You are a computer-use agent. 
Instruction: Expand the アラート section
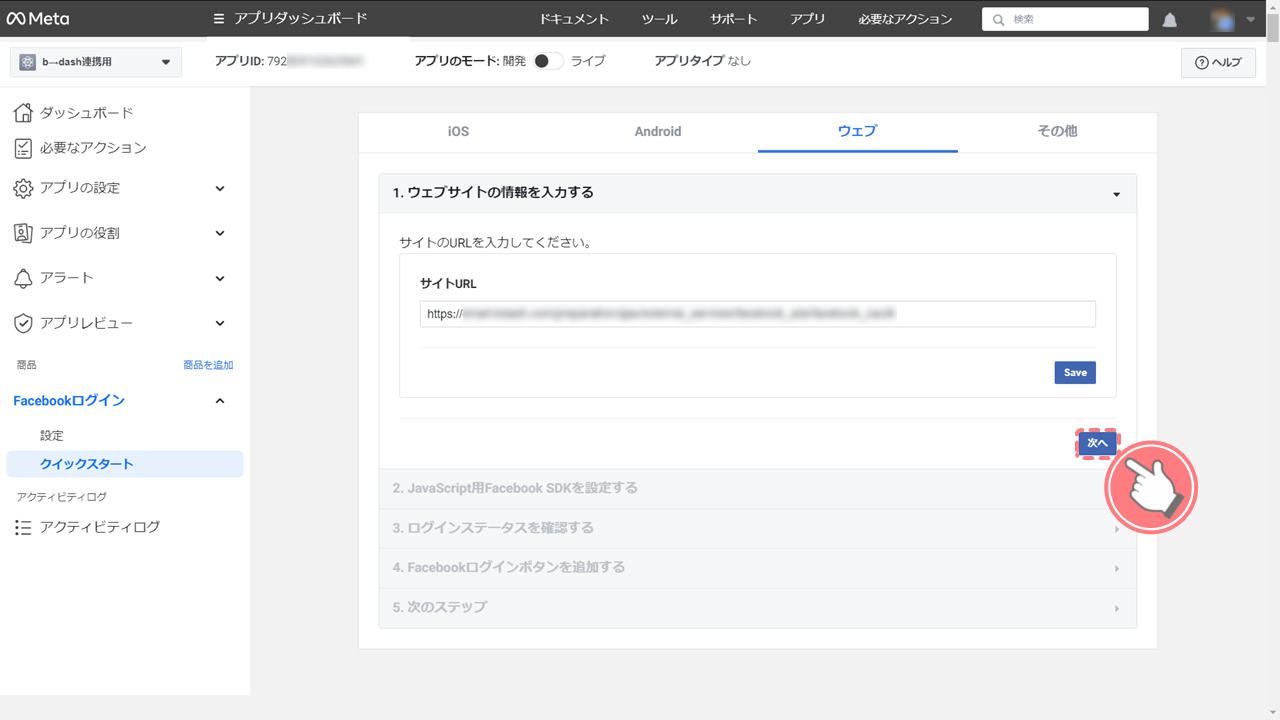tap(220, 278)
